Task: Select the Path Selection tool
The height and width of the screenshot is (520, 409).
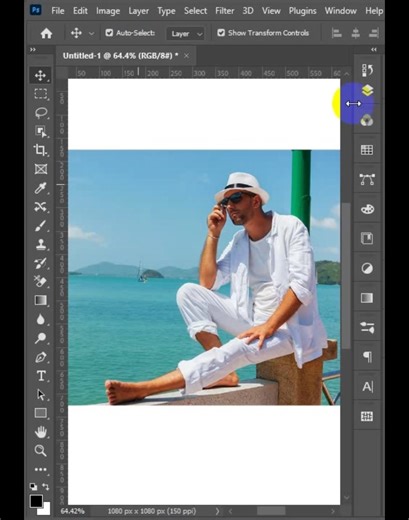Action: (40, 395)
